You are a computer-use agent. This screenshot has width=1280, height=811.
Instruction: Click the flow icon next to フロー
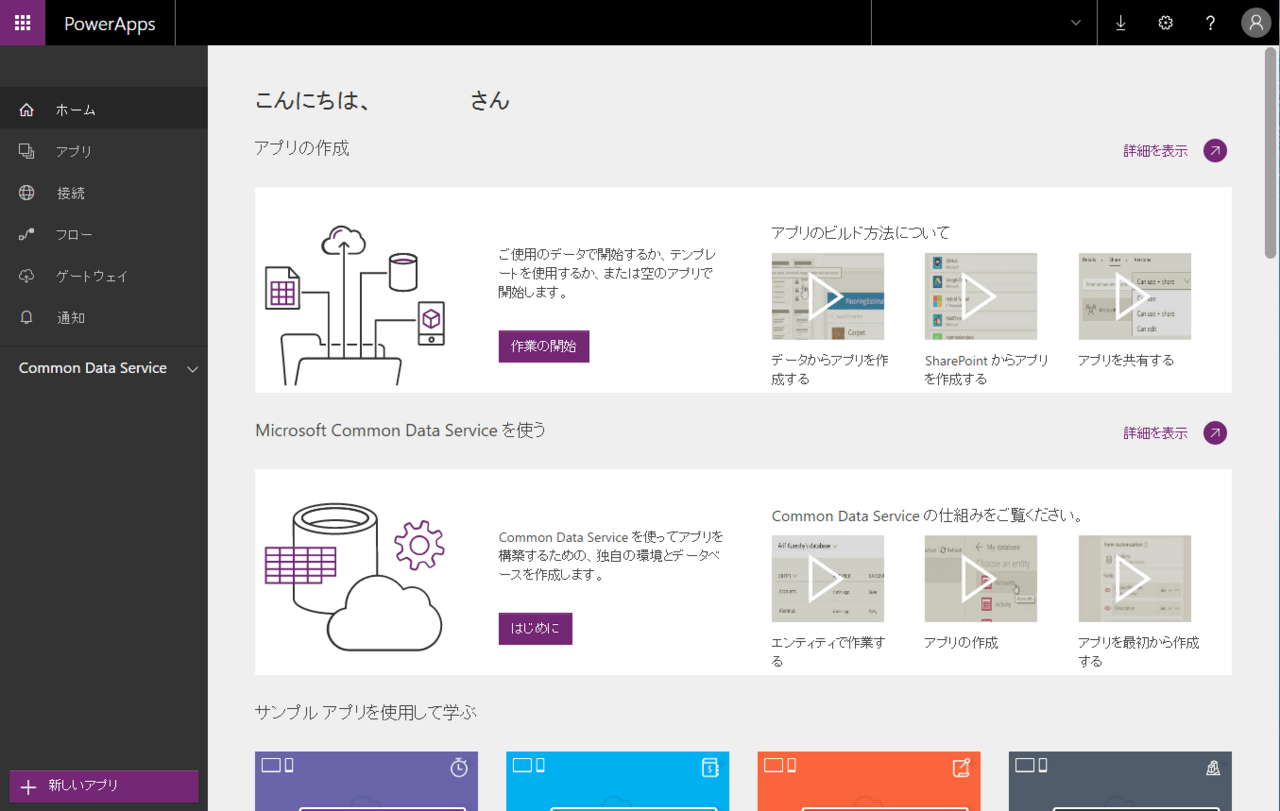point(27,234)
